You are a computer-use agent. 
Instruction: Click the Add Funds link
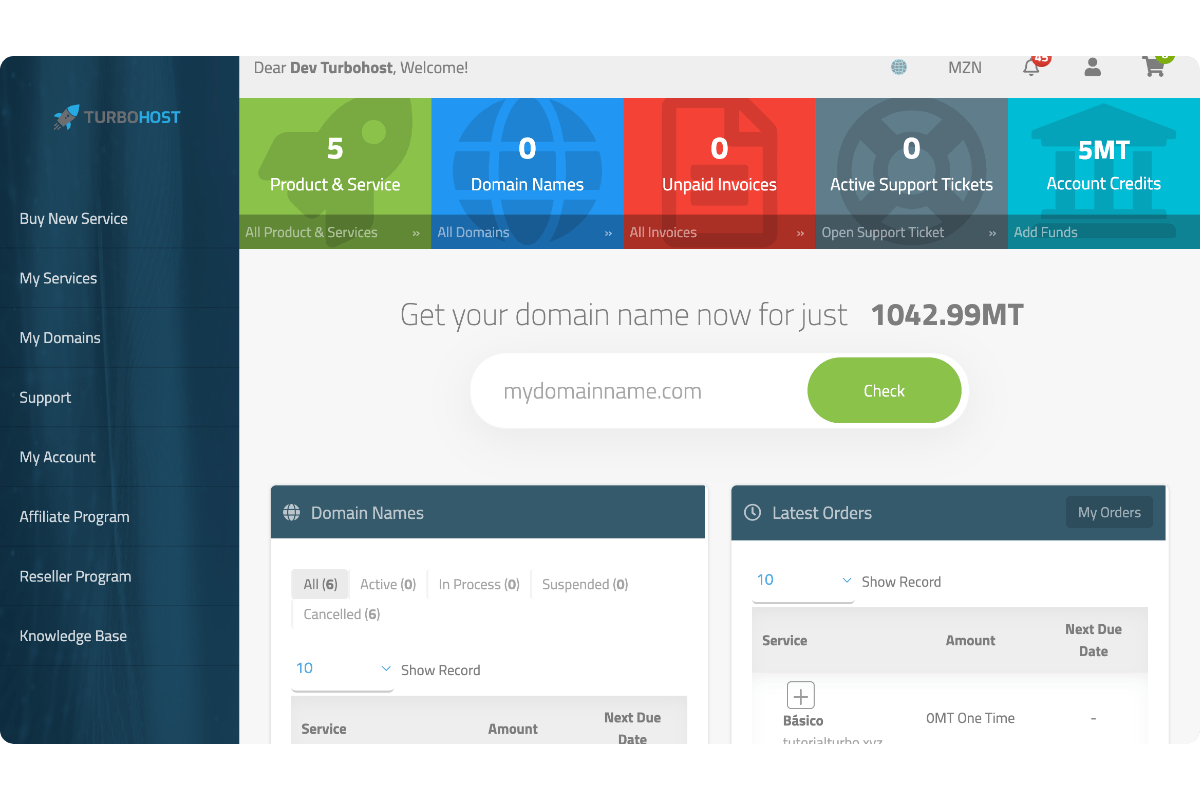(1046, 232)
